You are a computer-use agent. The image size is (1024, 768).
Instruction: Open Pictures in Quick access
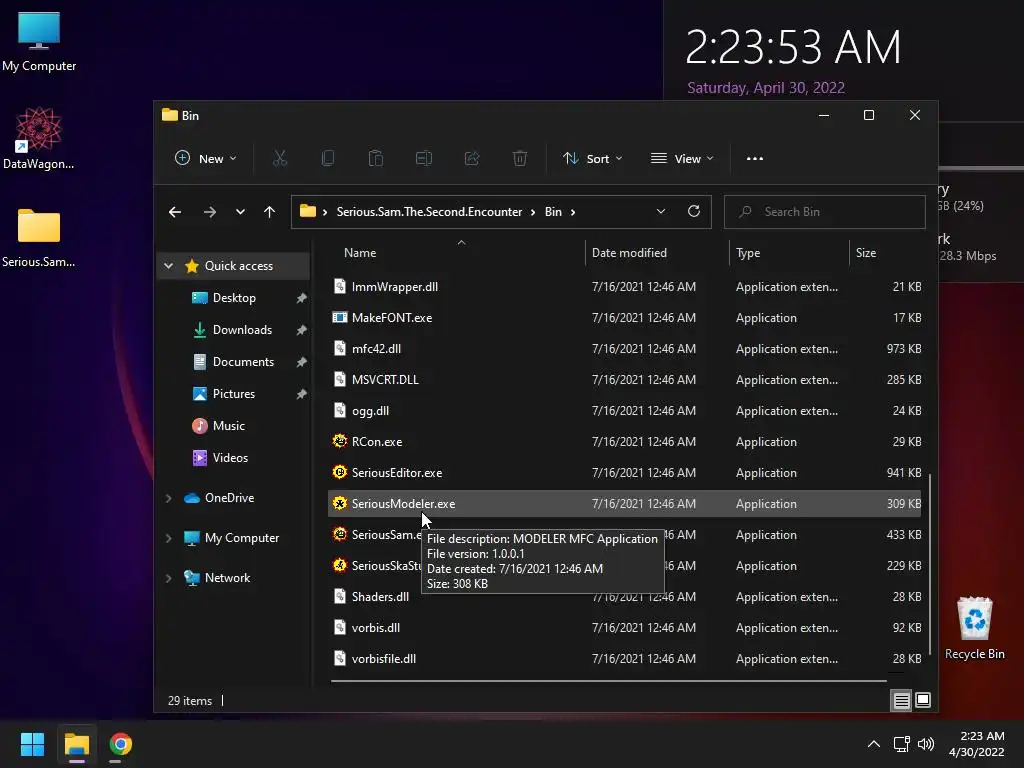[x=233, y=394]
